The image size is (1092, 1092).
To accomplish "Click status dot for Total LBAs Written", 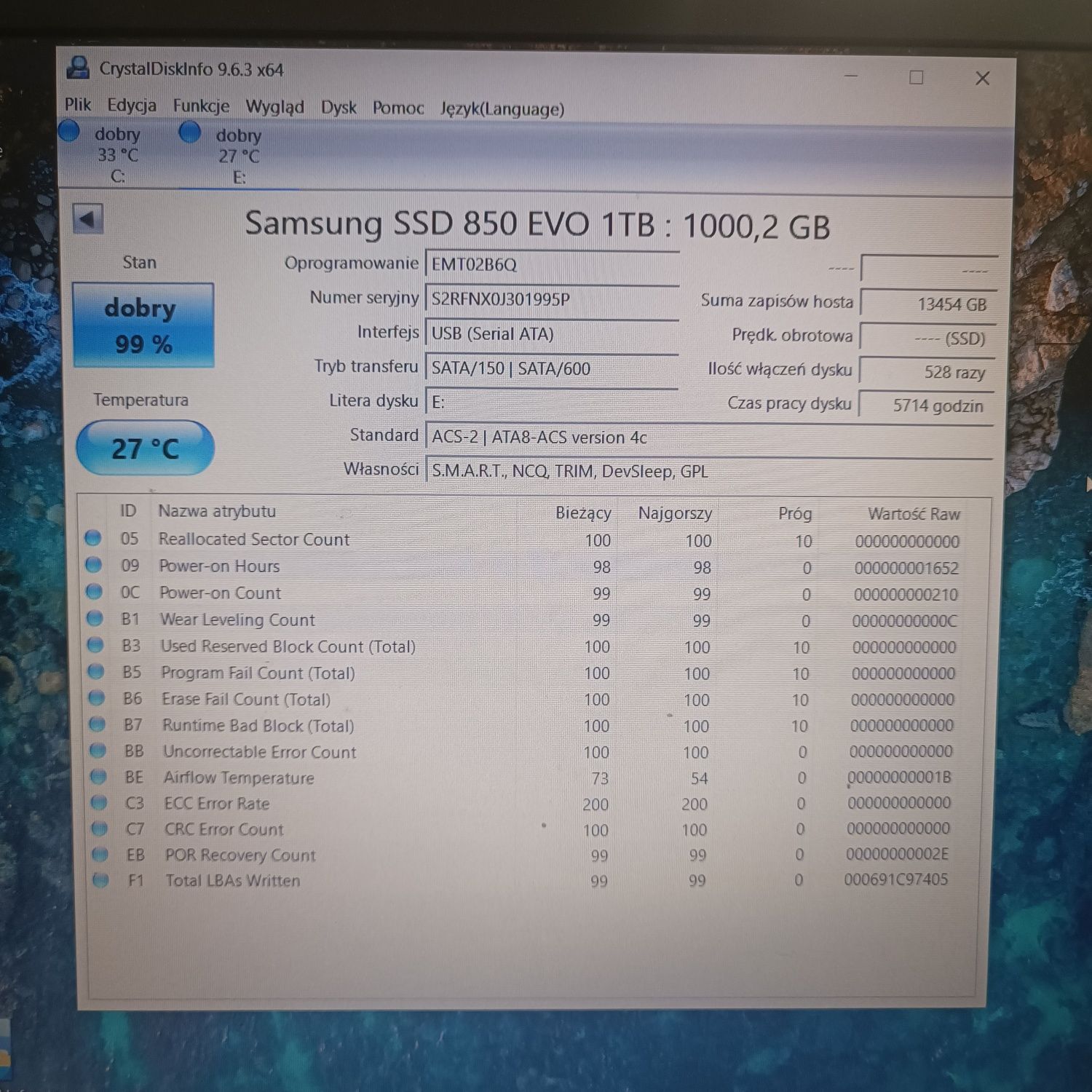I will (x=101, y=879).
